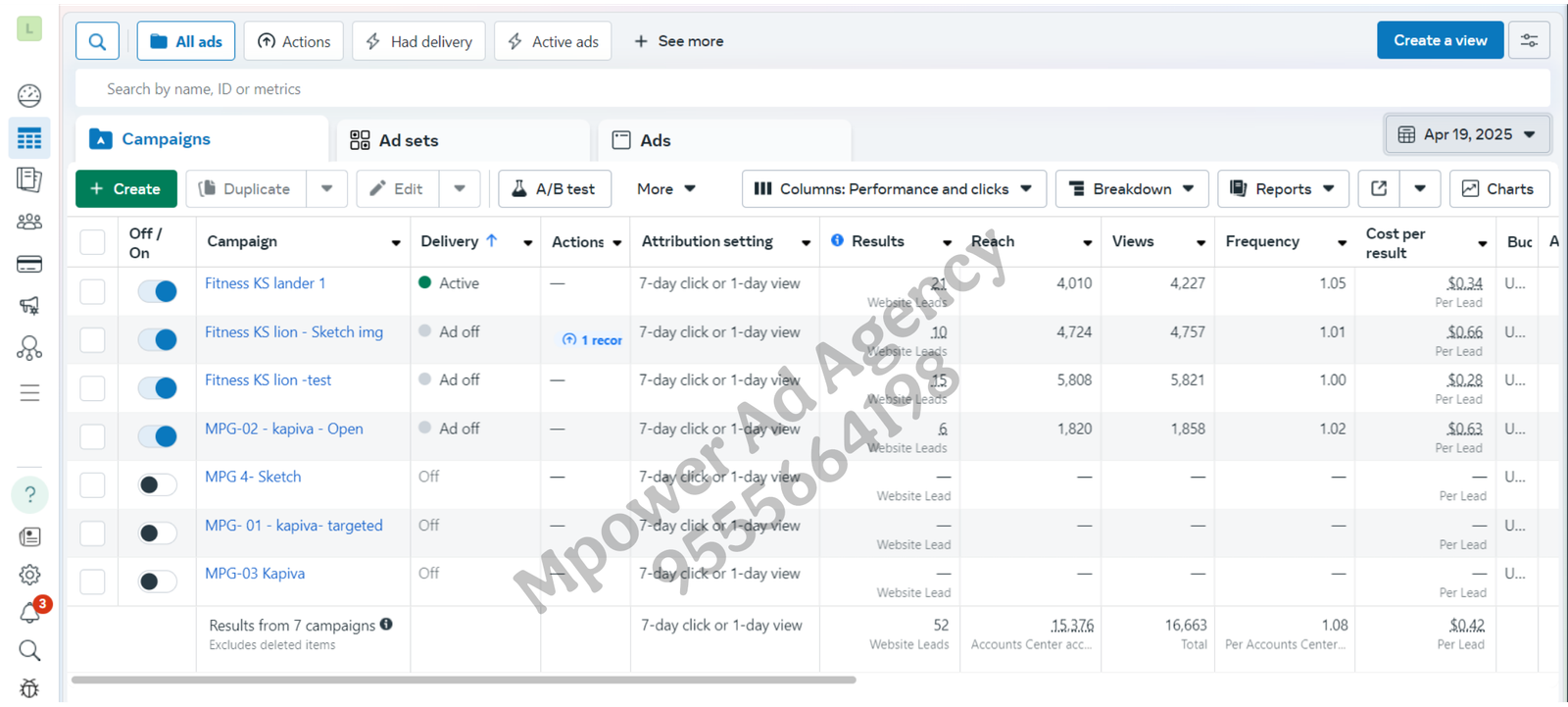Switch to the Campaigns tab
Screen dimensions: 1568x707
[203, 139]
